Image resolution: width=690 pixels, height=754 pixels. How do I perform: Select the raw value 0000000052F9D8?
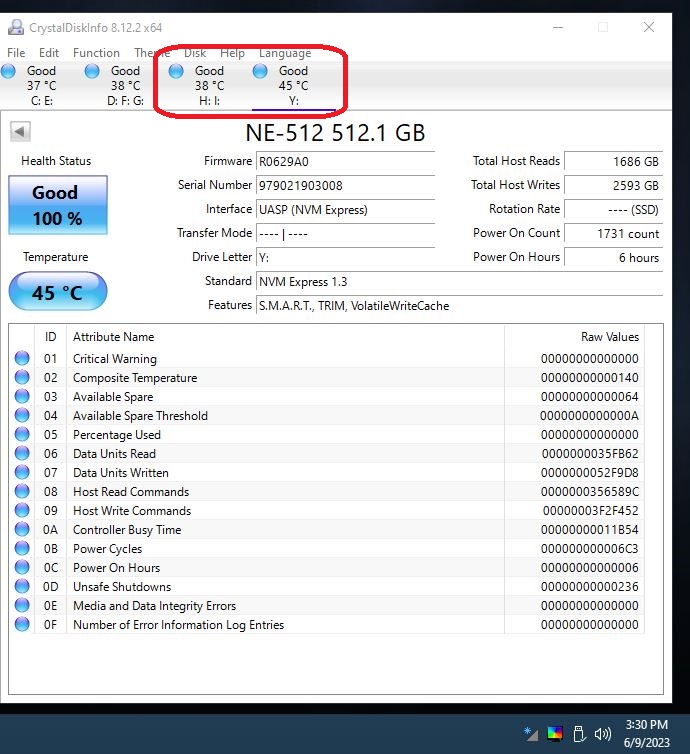point(590,473)
